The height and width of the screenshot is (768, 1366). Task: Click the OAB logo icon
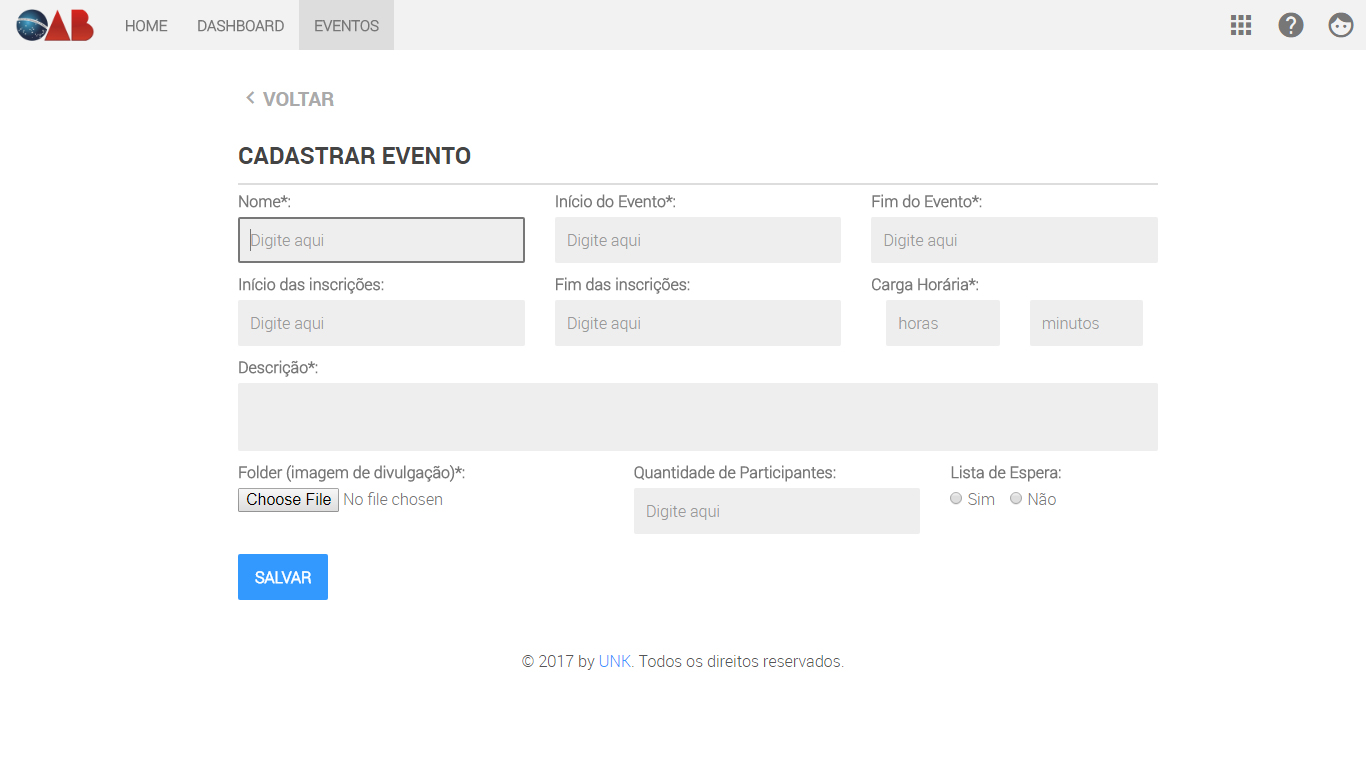tap(55, 25)
